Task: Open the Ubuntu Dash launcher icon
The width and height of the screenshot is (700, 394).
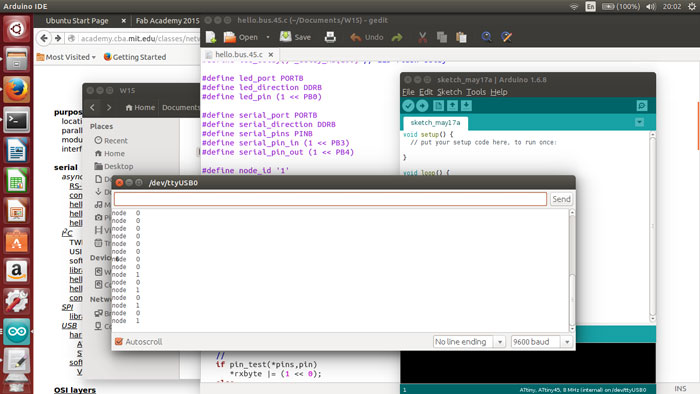Action: [17, 29]
